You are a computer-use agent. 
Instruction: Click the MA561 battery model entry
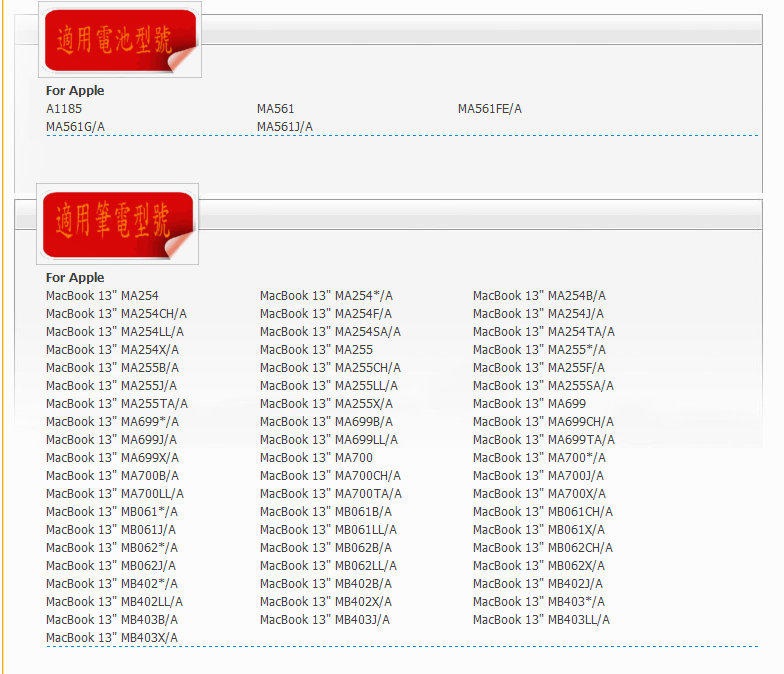276,108
